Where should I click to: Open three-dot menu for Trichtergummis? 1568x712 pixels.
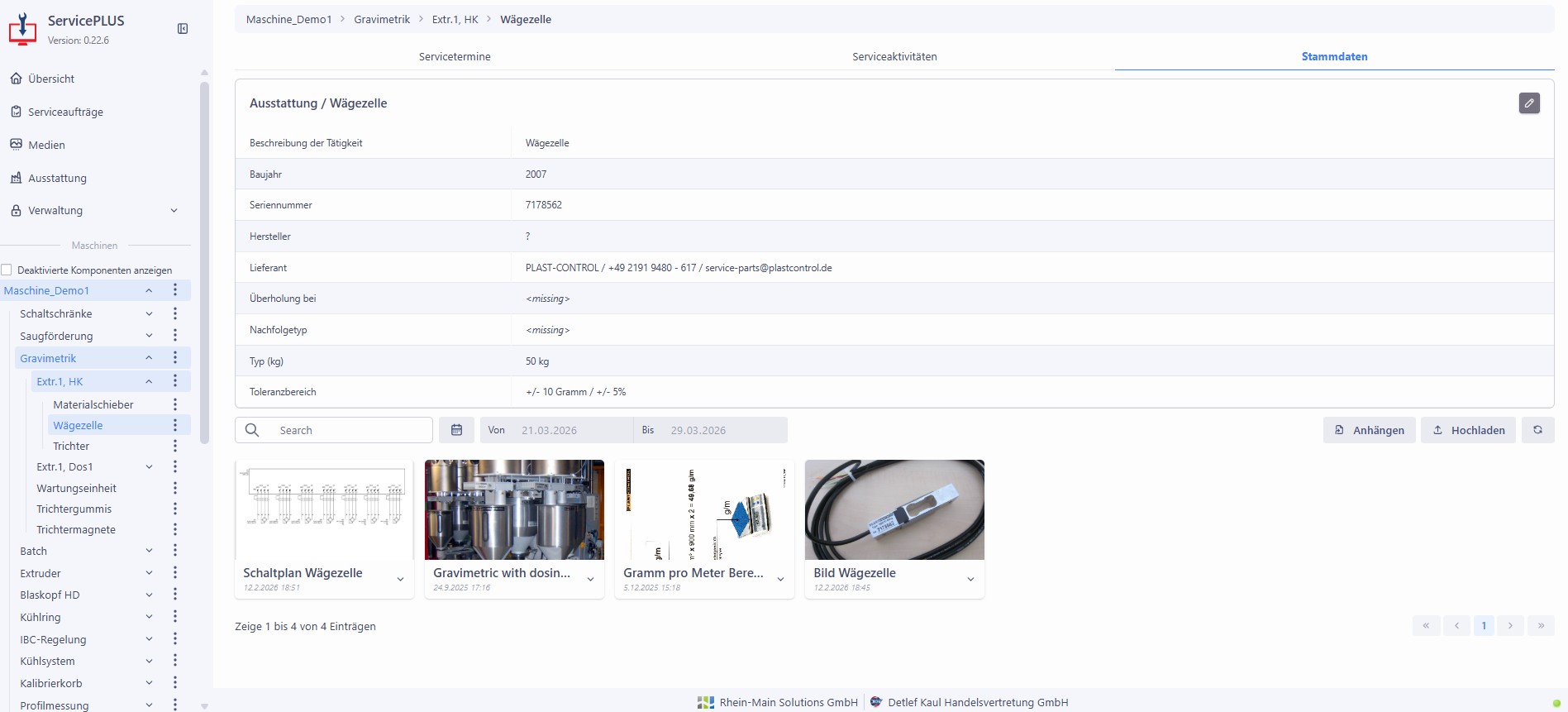(x=175, y=509)
